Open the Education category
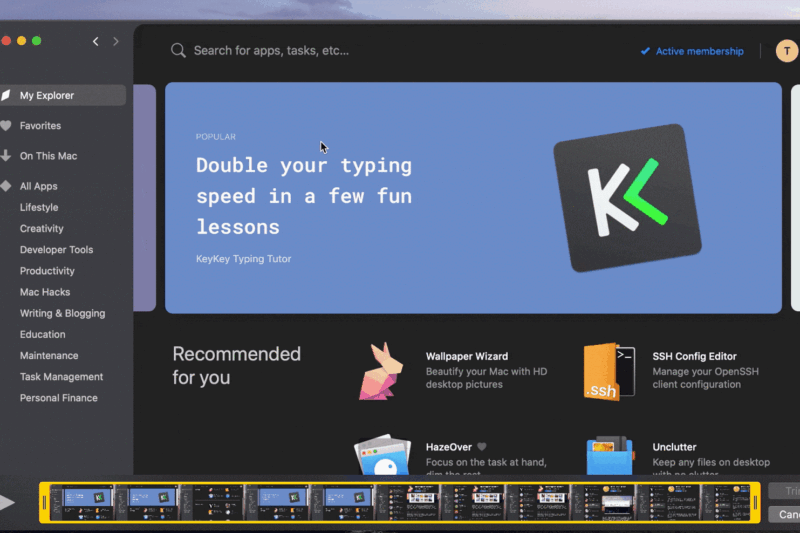The image size is (800, 533). 42,335
